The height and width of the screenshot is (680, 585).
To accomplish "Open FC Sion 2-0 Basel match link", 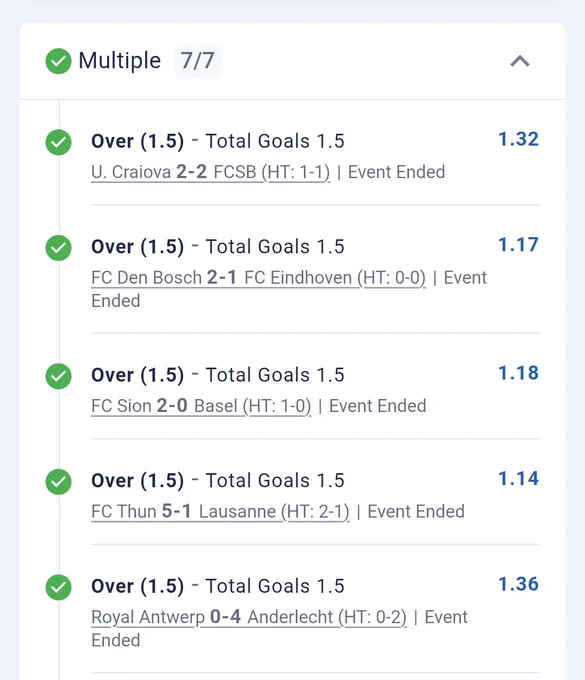I will tap(201, 406).
